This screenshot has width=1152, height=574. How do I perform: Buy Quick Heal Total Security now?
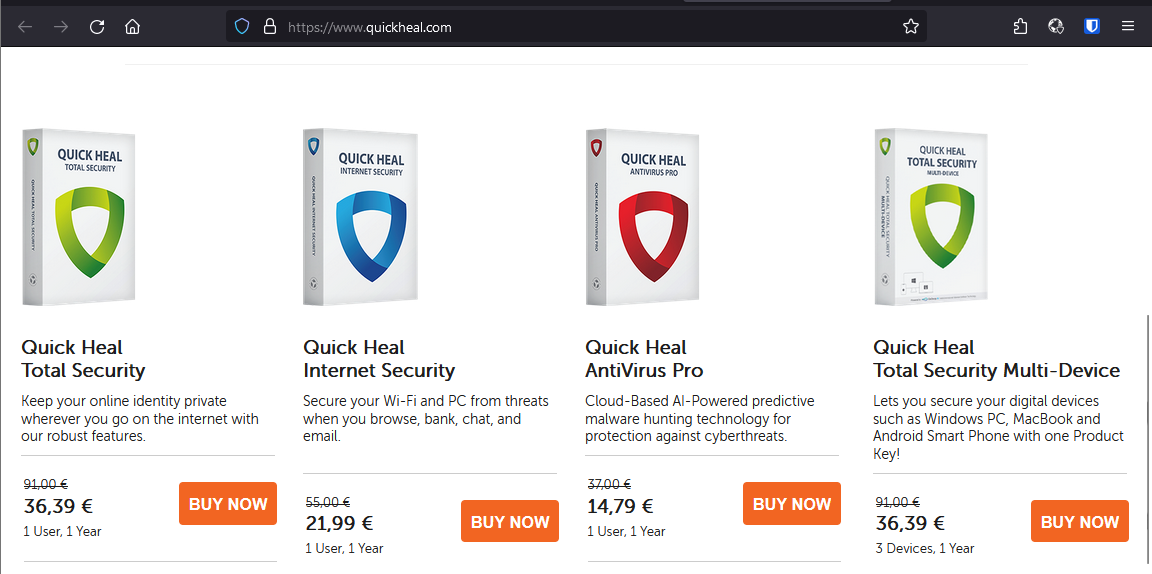(x=228, y=504)
